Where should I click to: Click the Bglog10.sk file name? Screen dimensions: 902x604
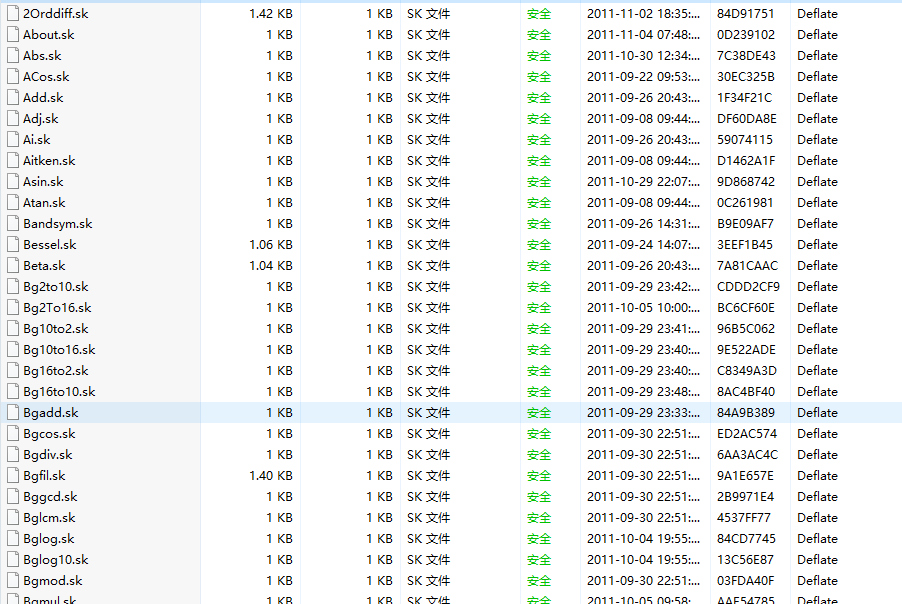tap(56, 559)
